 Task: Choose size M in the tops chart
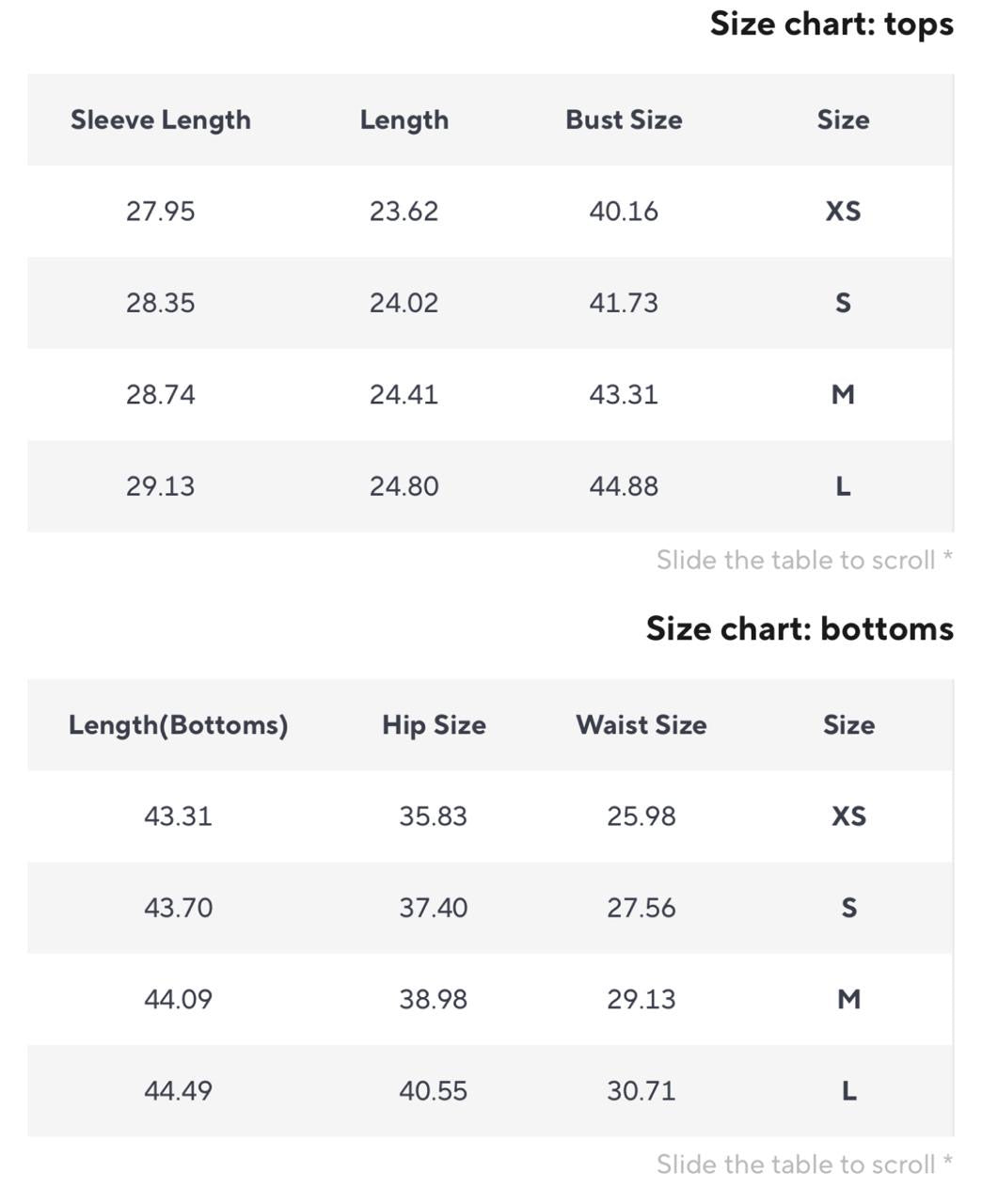pyautogui.click(x=843, y=394)
